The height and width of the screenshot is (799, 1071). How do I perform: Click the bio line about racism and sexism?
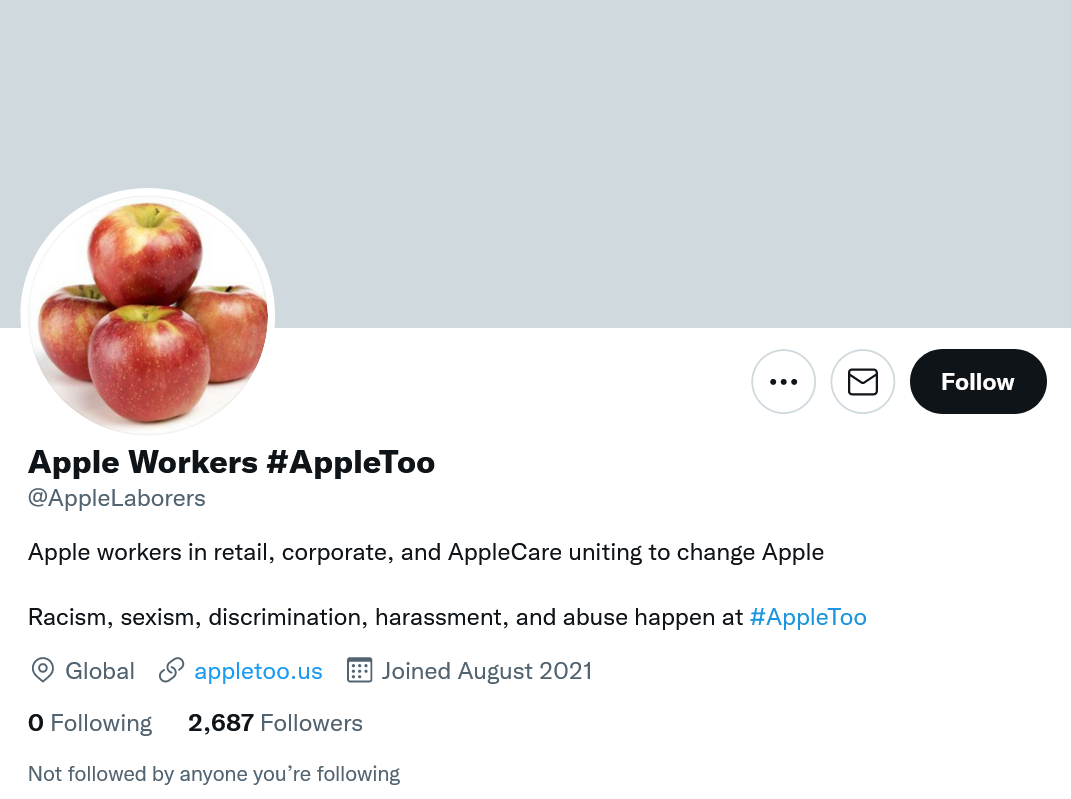pyautogui.click(x=447, y=617)
